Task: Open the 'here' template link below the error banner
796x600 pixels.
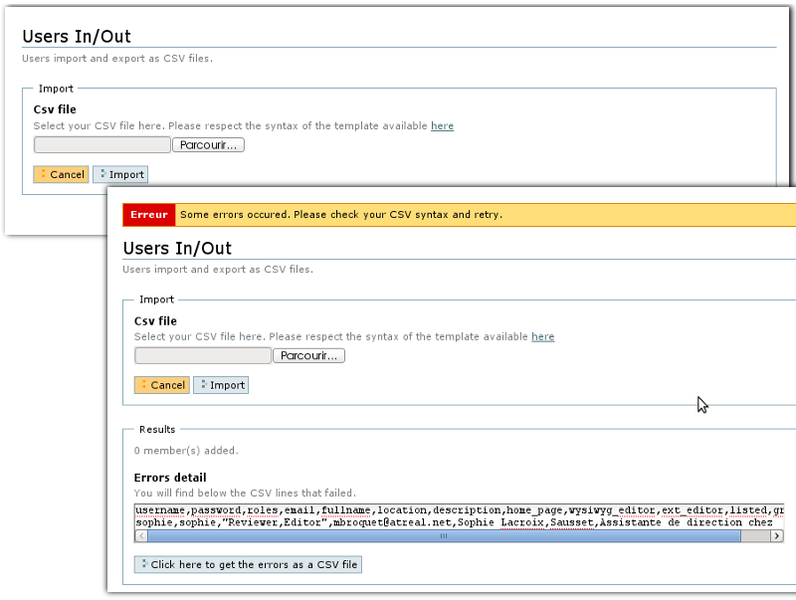Action: (x=543, y=337)
